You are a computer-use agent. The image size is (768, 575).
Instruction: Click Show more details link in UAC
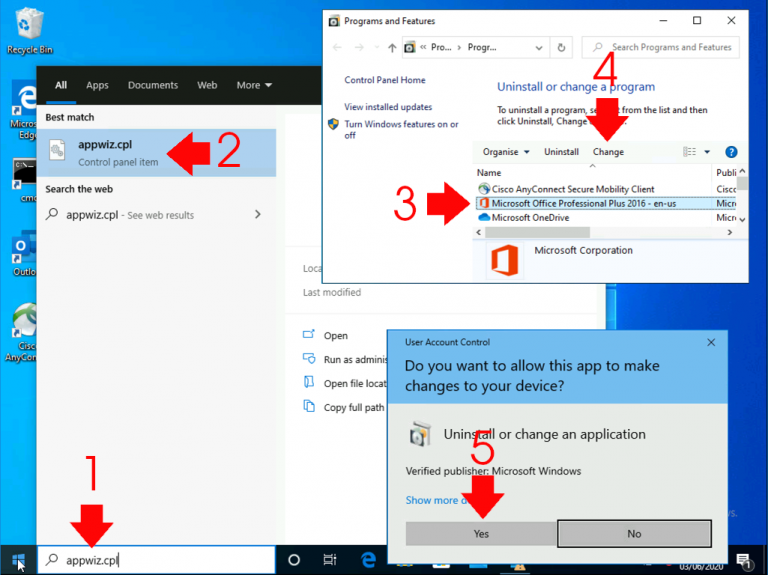(436, 500)
